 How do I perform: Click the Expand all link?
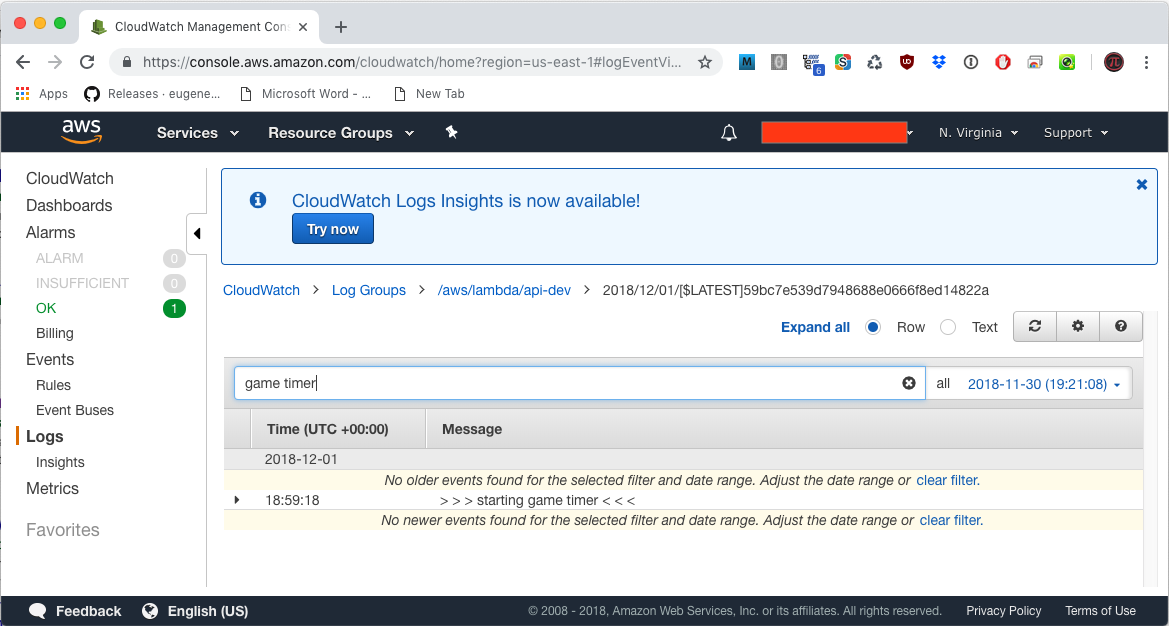tap(816, 327)
